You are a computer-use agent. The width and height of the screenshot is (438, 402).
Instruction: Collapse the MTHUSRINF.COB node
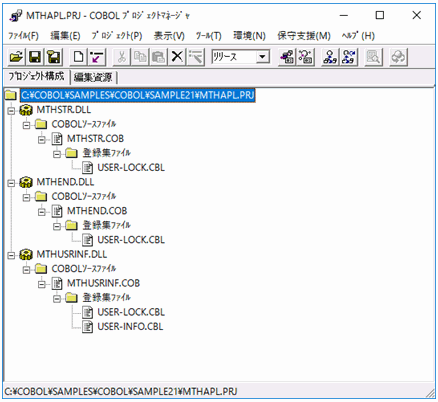(x=42, y=284)
